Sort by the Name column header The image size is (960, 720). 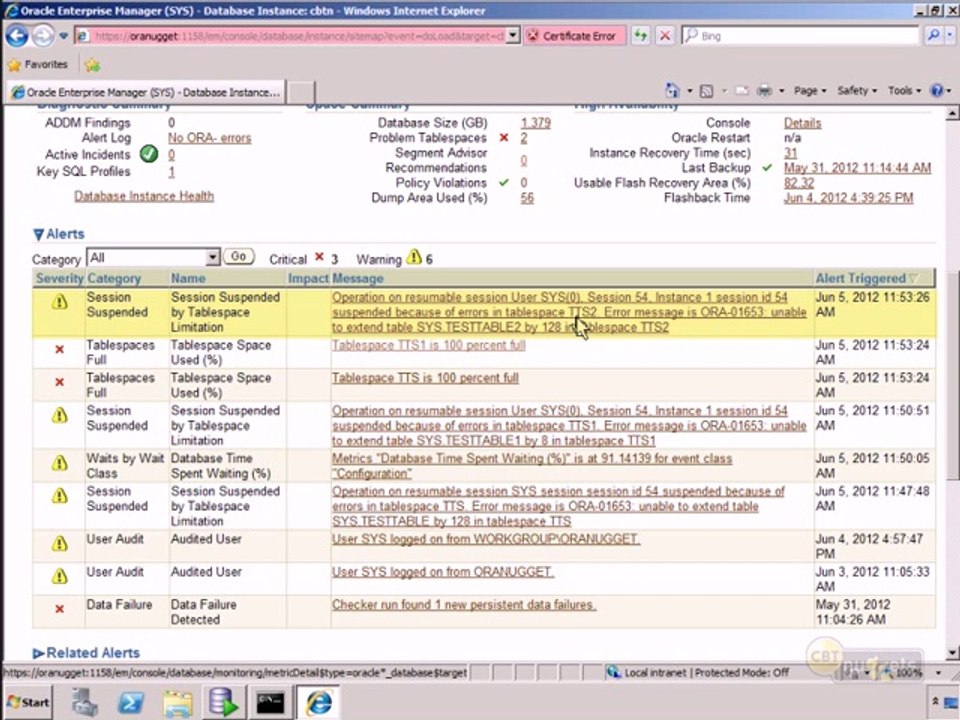[188, 279]
